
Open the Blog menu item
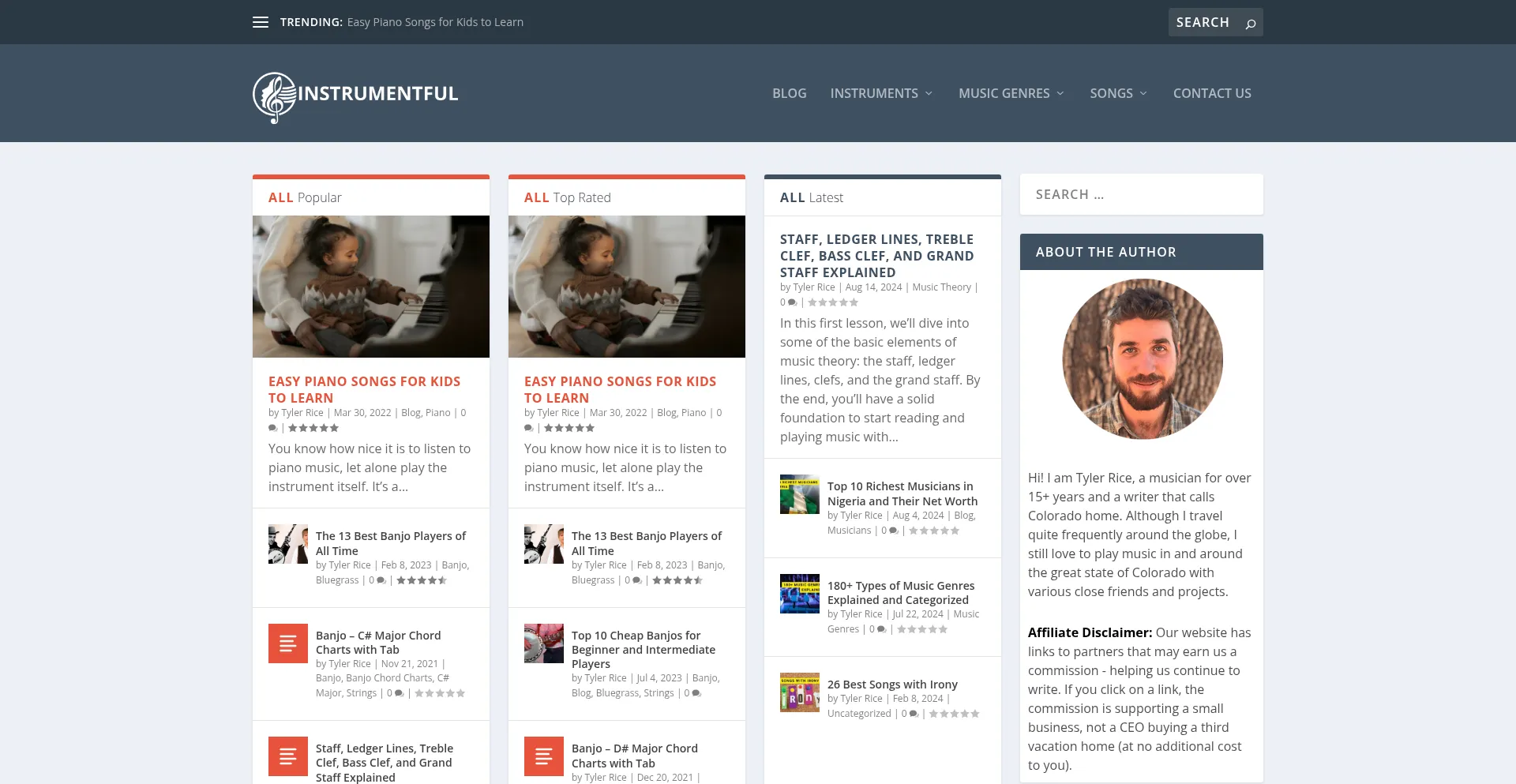click(789, 93)
